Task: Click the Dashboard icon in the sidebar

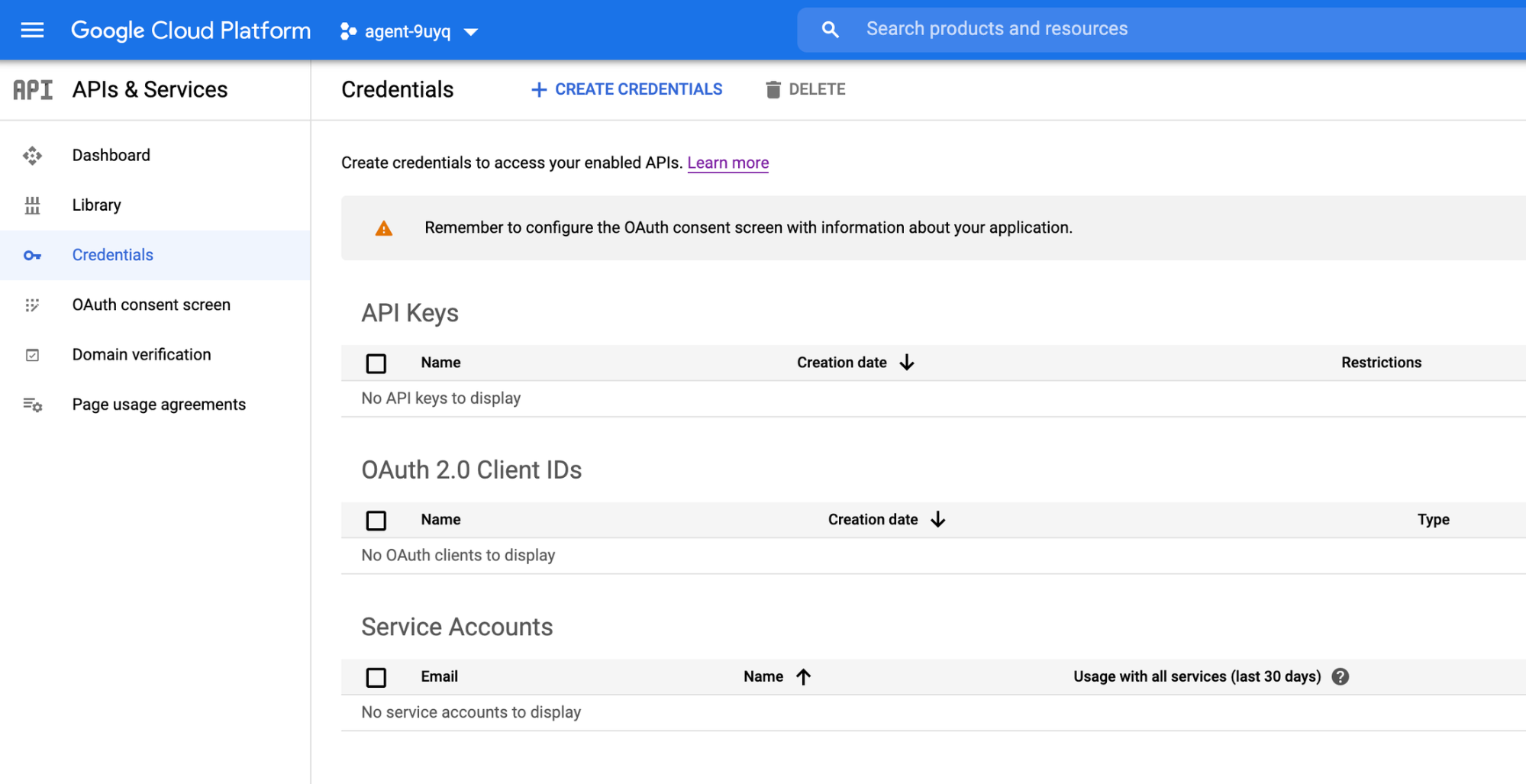Action: [32, 156]
